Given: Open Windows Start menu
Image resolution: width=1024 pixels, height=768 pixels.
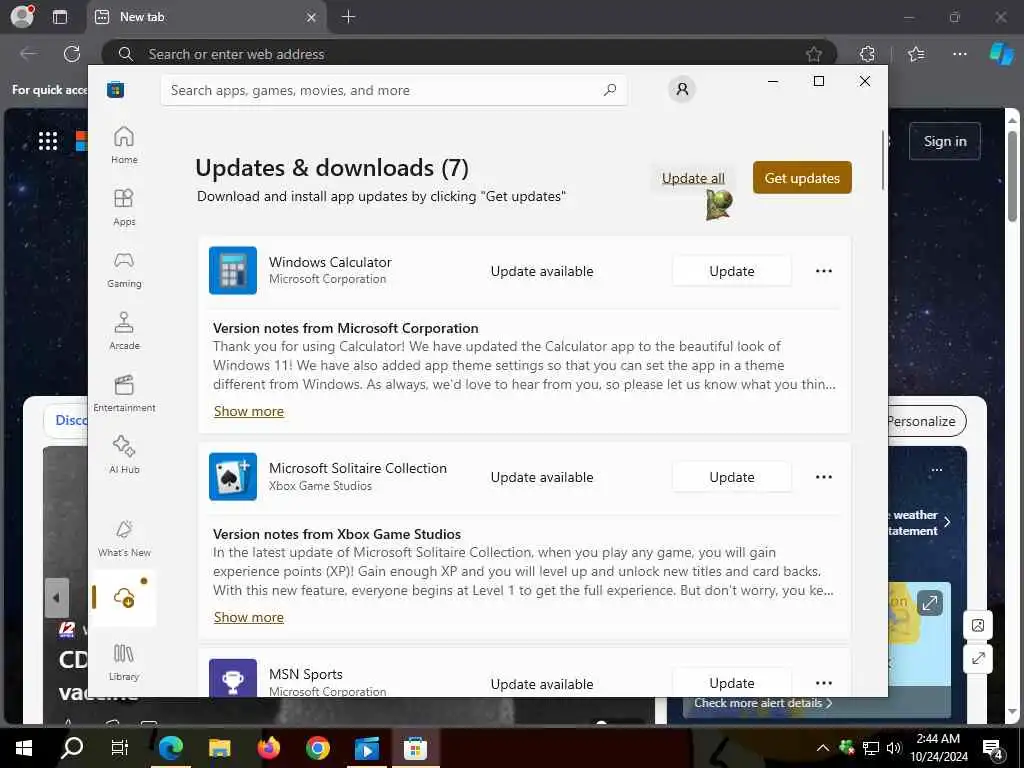Looking at the screenshot, I should tap(24, 748).
